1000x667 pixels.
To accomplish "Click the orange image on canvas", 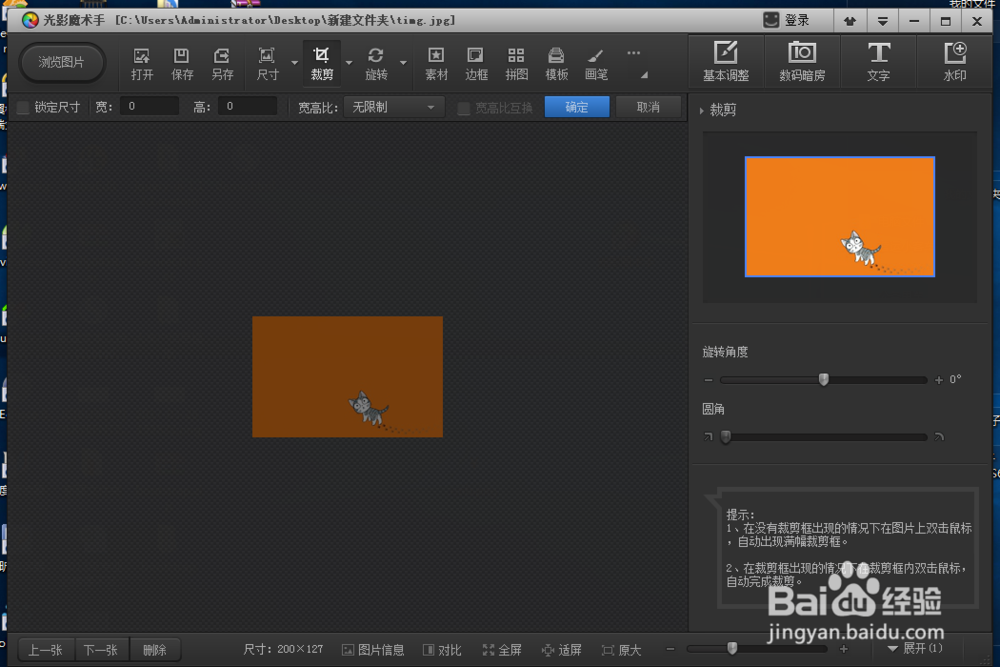I will pos(348,377).
